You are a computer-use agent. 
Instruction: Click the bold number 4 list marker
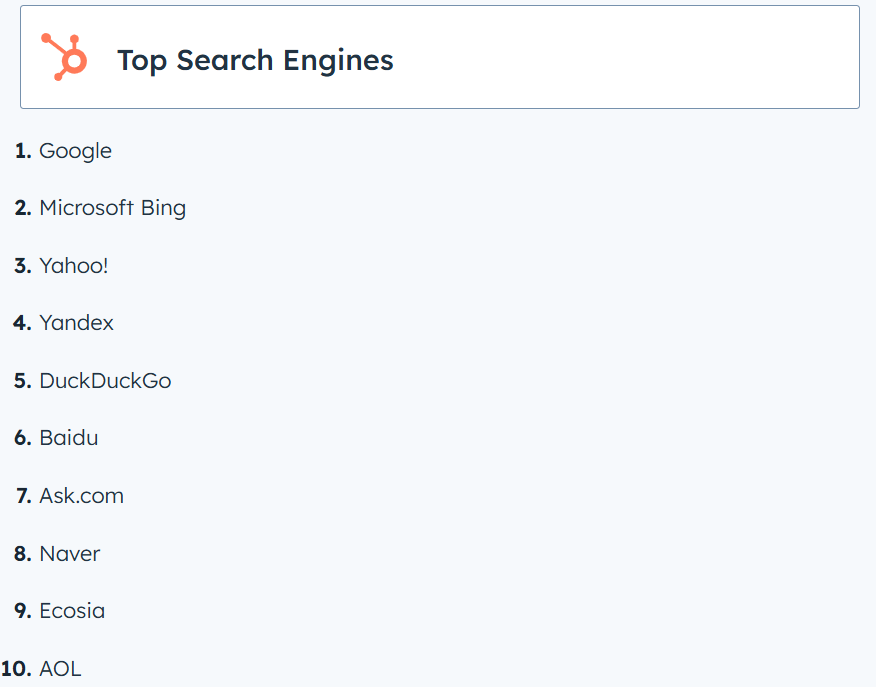coord(22,323)
